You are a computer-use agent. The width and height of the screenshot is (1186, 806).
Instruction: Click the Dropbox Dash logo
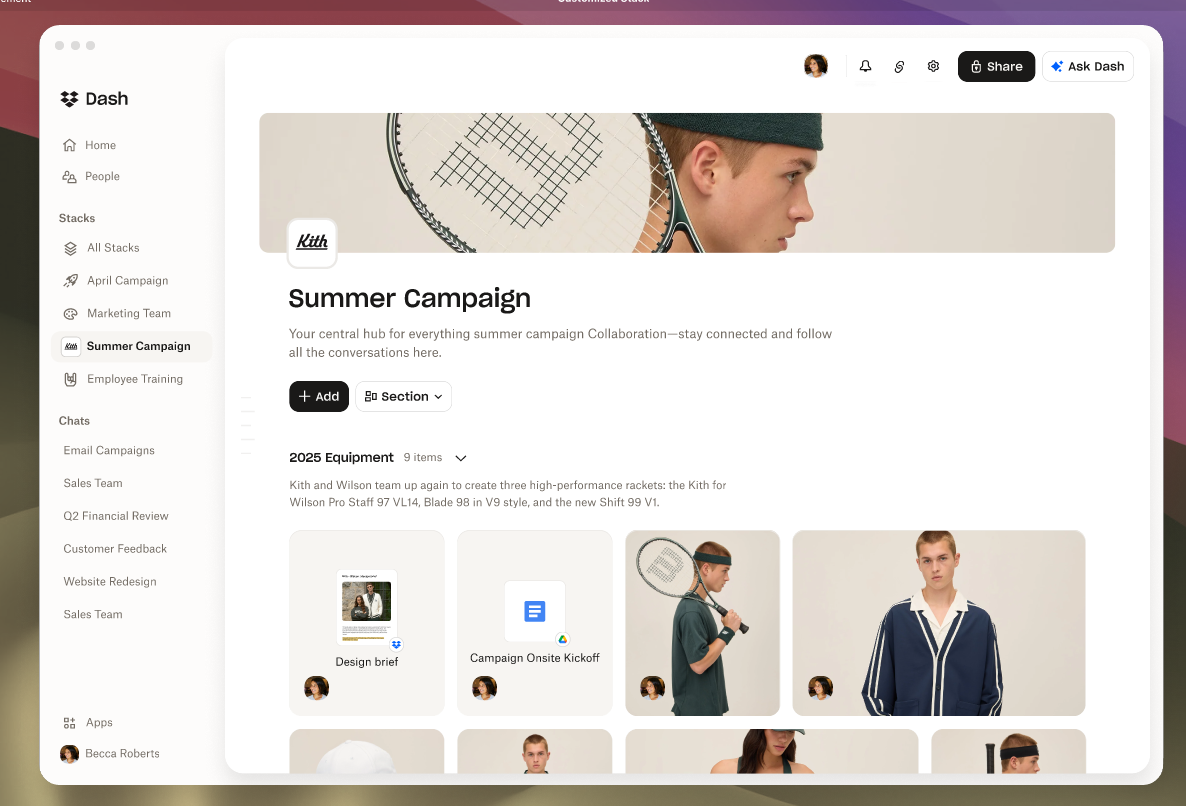tap(95, 99)
